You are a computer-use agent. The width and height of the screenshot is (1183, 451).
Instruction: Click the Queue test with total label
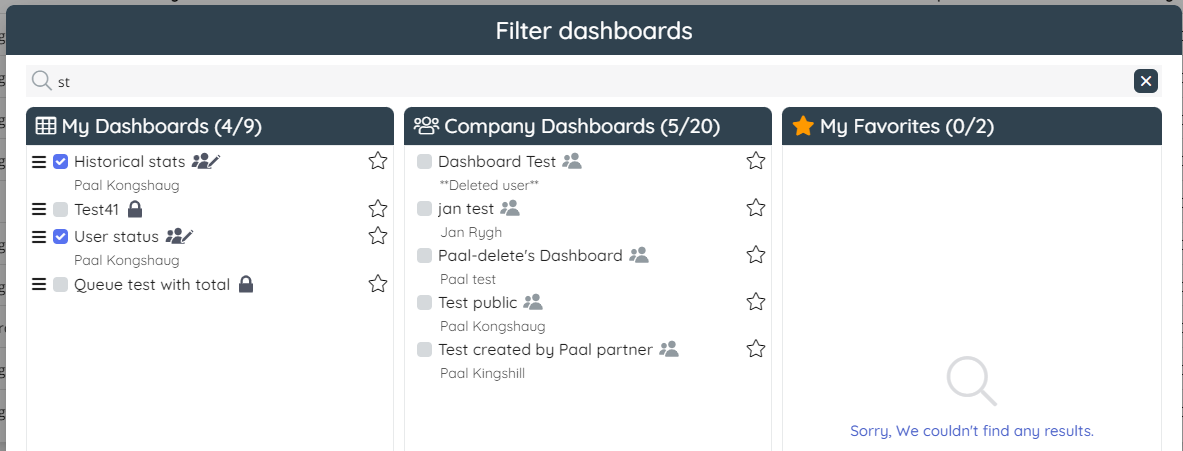(x=152, y=285)
